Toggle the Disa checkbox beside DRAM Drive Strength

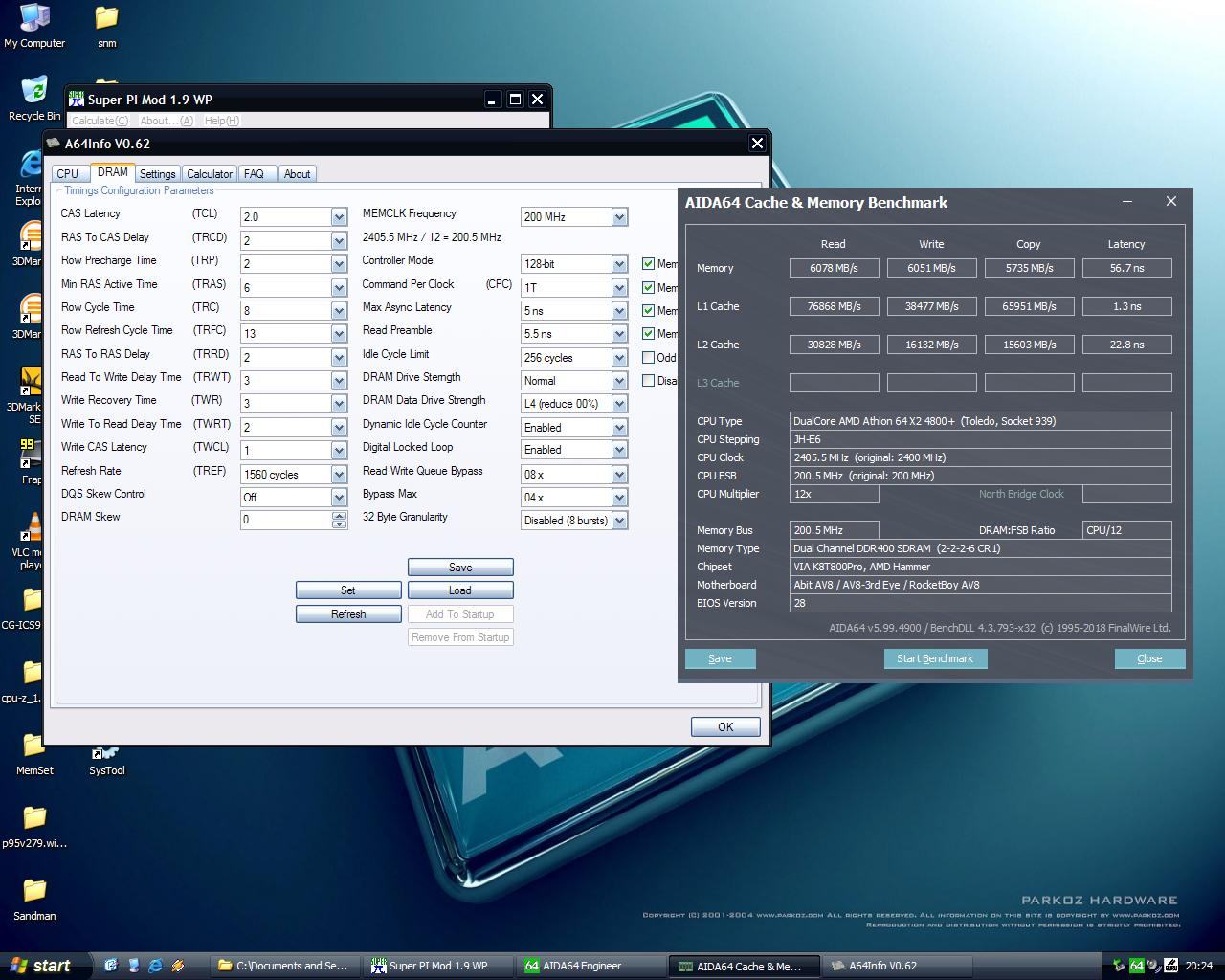[648, 380]
